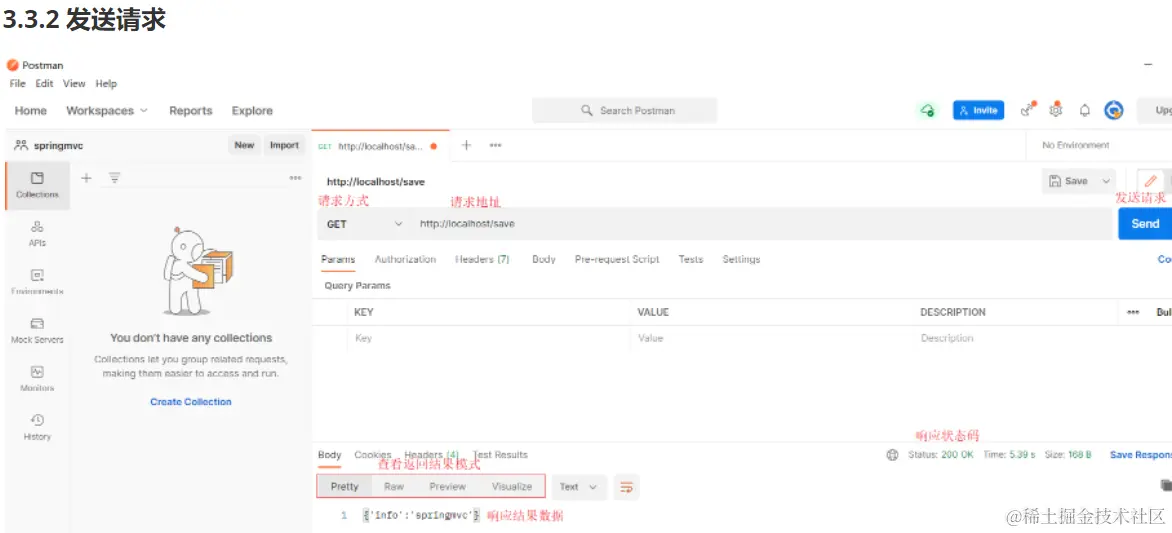Switch to the response Body tab
1172x533 pixels.
[x=330, y=455]
